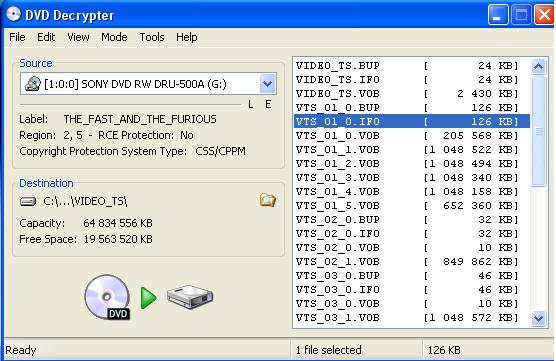Click the 126 KB status bar size
The height and width of the screenshot is (361, 556).
click(444, 350)
